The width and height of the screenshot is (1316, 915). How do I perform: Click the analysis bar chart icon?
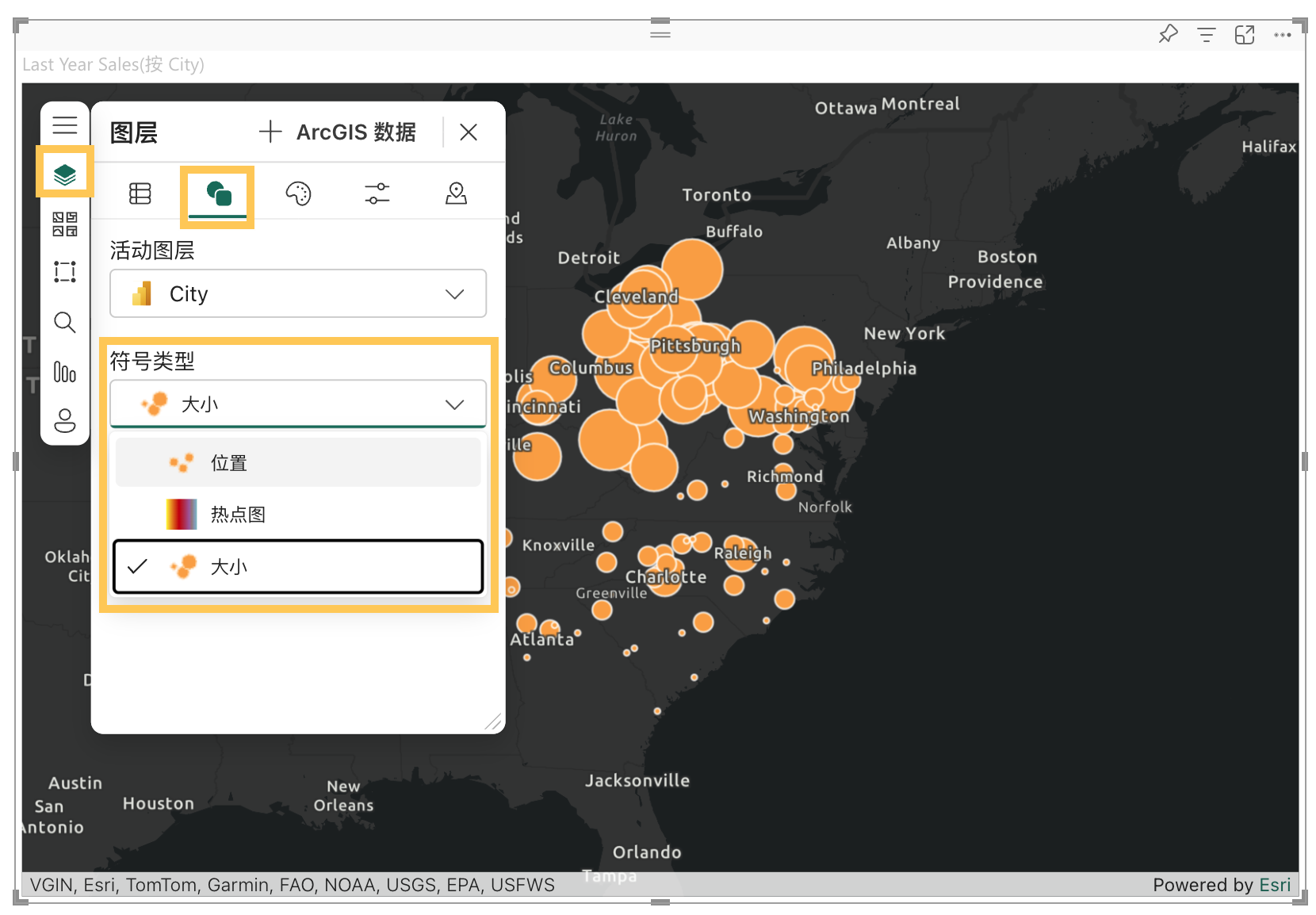click(x=64, y=371)
